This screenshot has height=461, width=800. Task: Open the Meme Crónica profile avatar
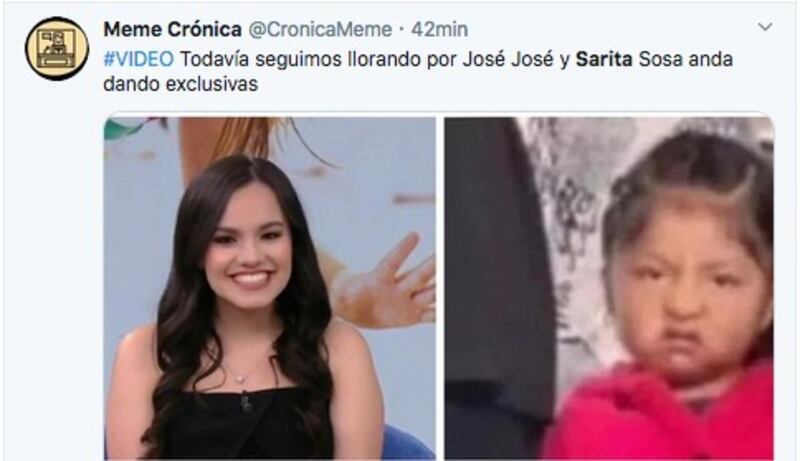tap(57, 49)
